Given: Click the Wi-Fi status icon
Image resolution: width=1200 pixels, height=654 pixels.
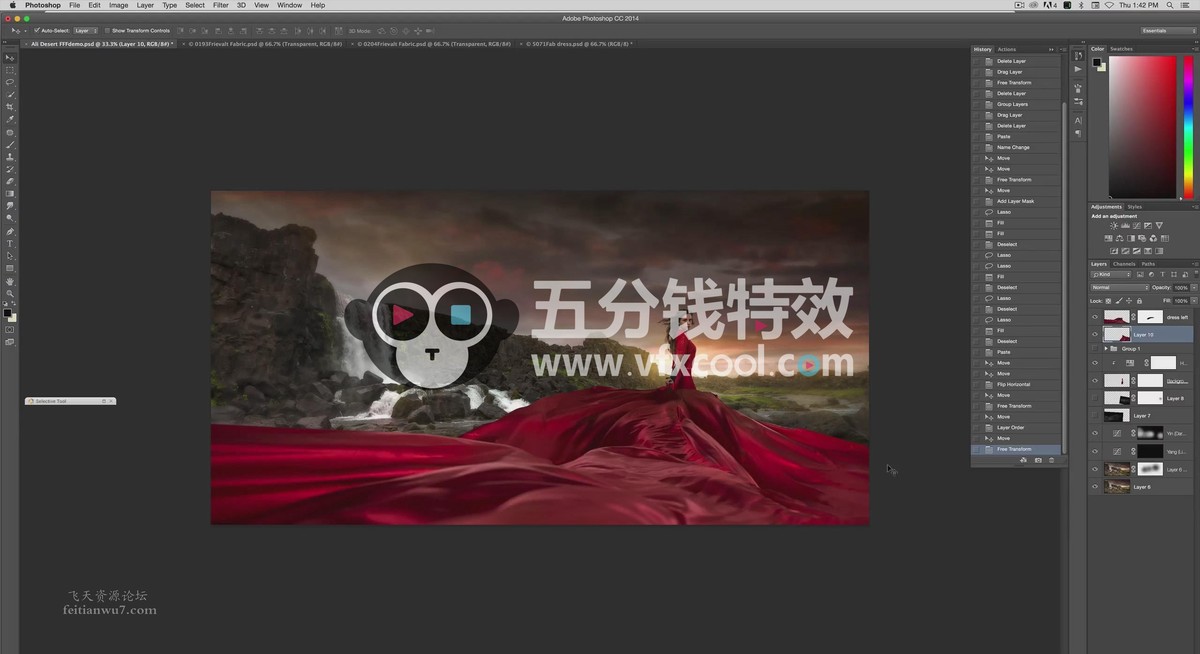Looking at the screenshot, I should tap(1107, 5).
